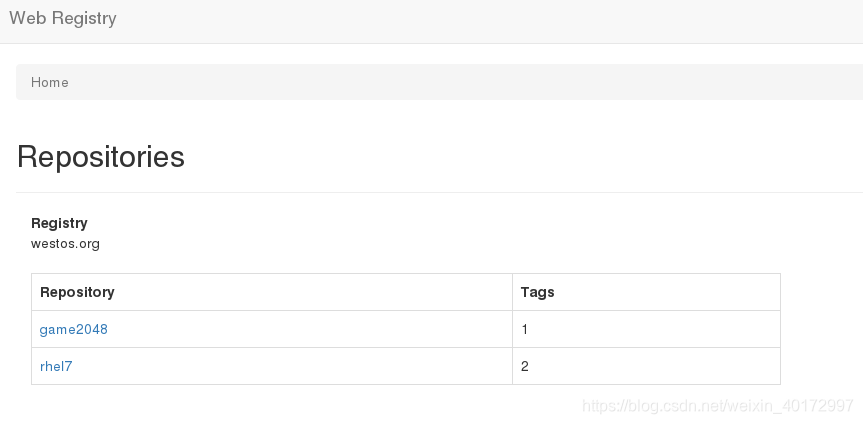The width and height of the screenshot is (863, 424).
Task: Go to the Home breadcrumb
Action: (50, 82)
